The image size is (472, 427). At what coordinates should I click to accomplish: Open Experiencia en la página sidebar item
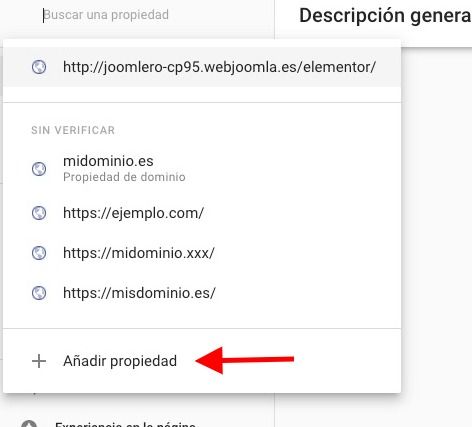click(x=125, y=424)
